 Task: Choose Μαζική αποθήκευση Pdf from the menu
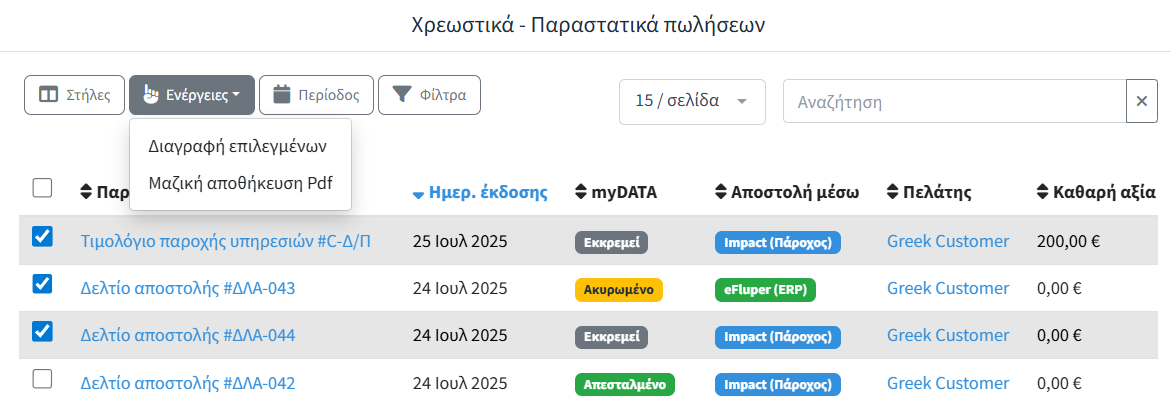tap(240, 184)
